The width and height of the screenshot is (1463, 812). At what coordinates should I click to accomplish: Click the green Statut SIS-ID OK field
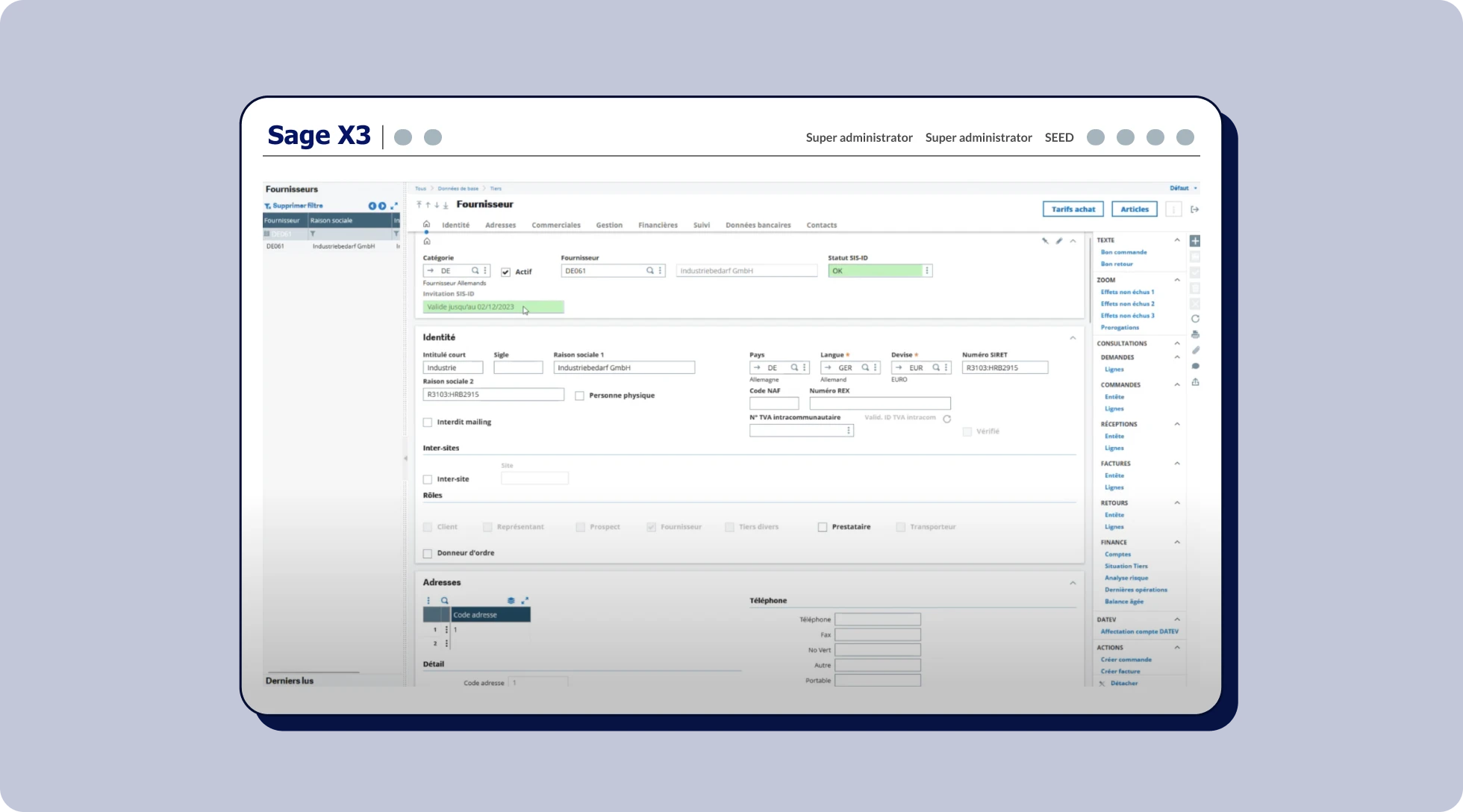coord(875,271)
